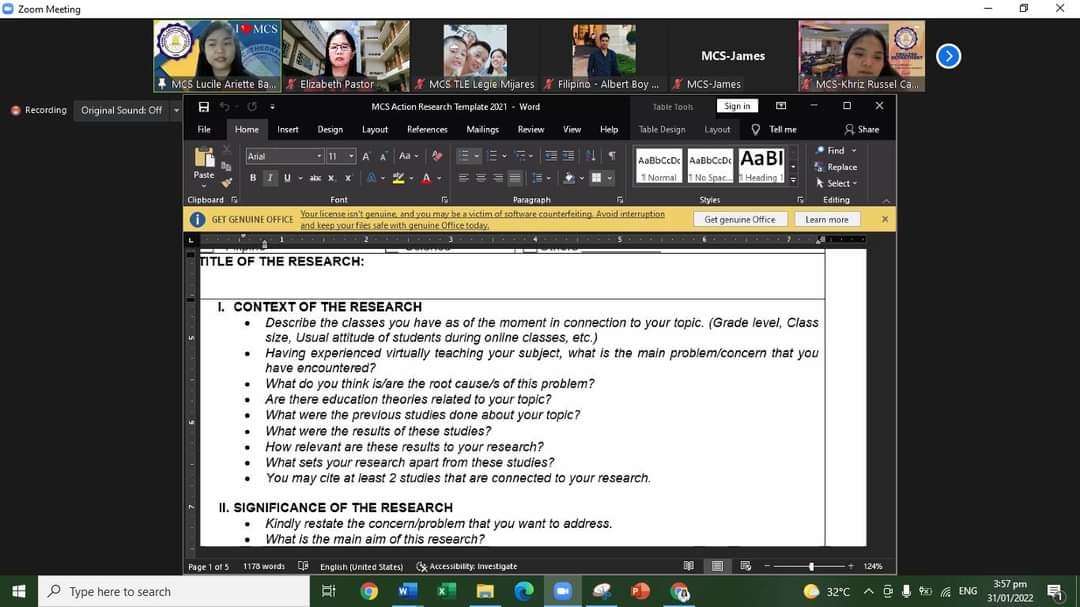
Task: Toggle Bold formatting
Action: click(253, 178)
